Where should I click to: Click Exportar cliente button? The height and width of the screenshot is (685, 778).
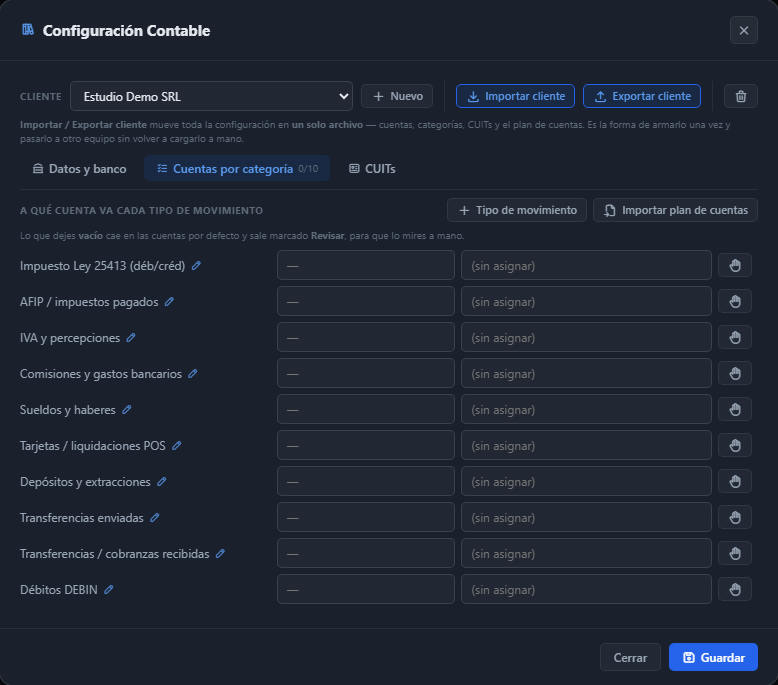(642, 96)
